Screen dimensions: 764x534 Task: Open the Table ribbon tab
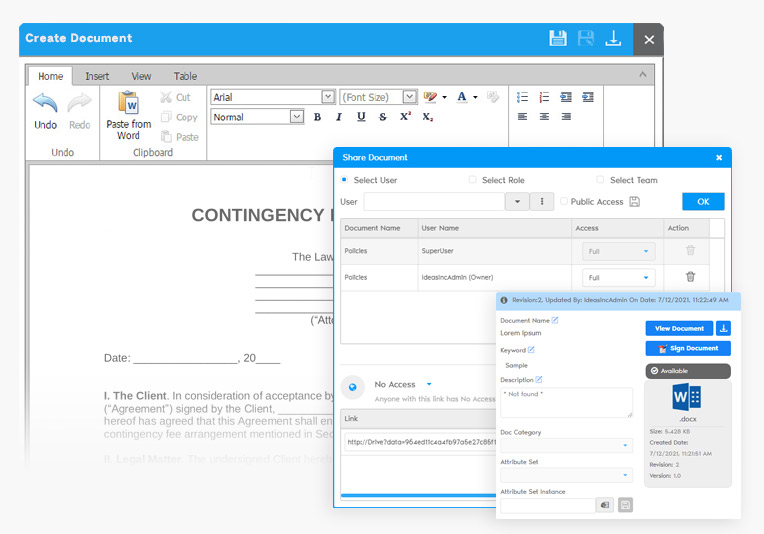tap(185, 76)
